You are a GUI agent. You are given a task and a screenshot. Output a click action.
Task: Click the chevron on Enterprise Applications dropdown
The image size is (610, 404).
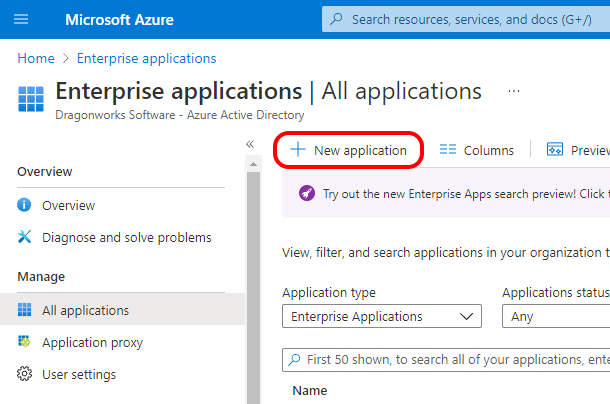[x=466, y=316]
